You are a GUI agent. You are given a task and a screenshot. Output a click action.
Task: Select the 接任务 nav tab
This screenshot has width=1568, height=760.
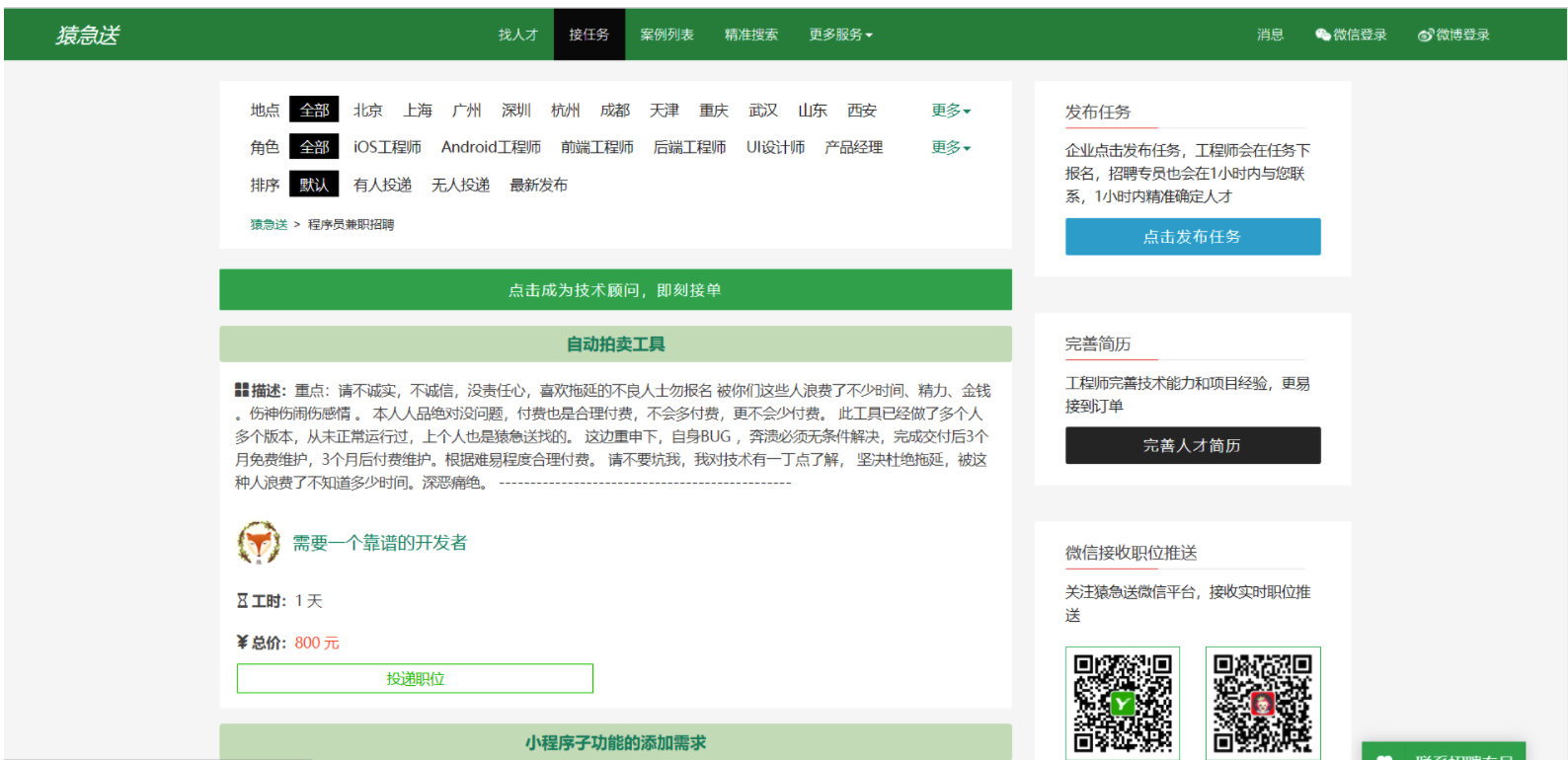coord(588,35)
